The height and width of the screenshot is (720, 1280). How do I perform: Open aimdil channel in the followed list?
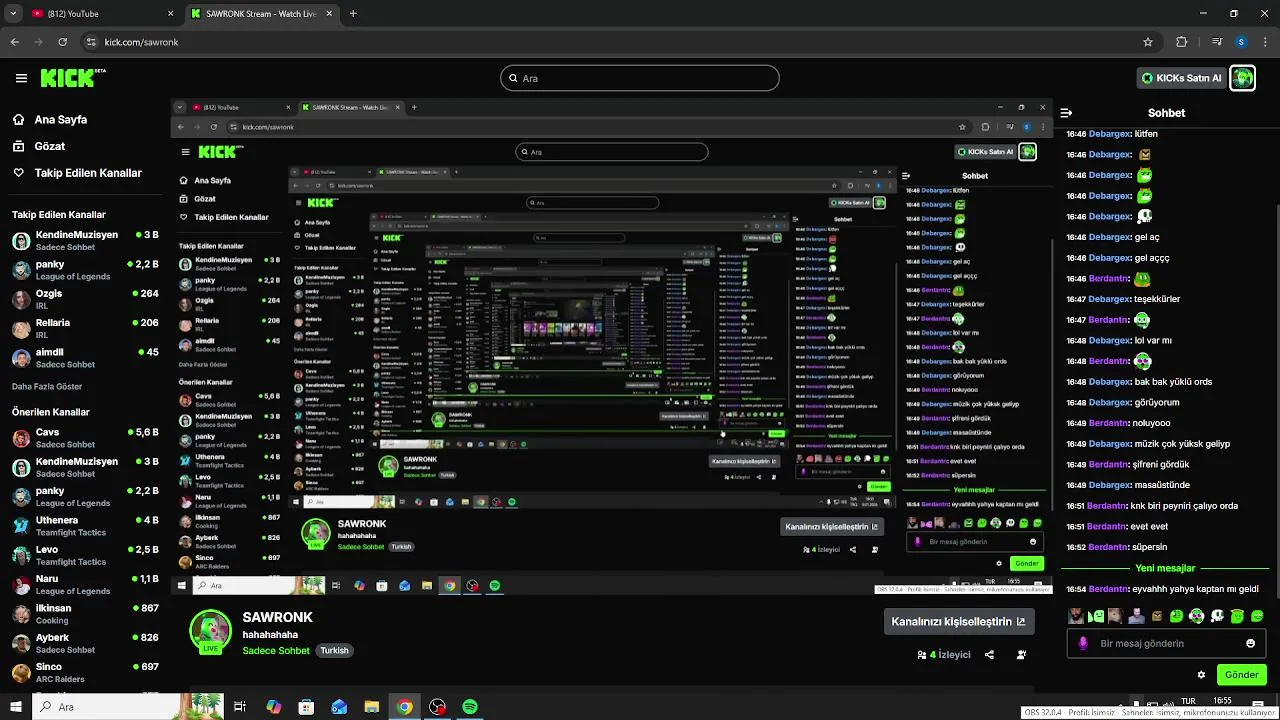tap(85, 358)
